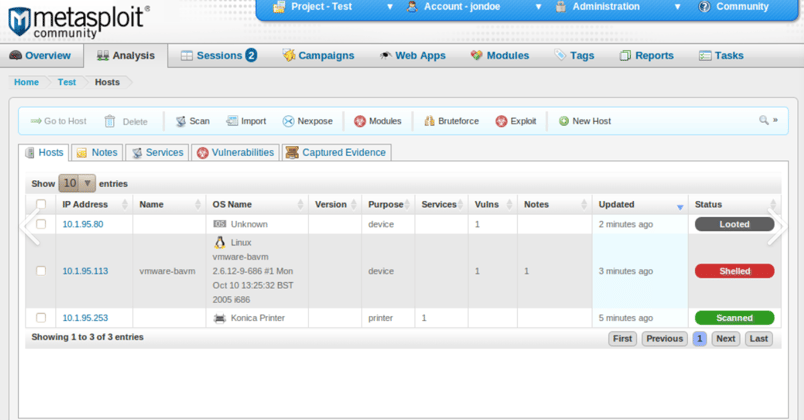This screenshot has height=420, width=804.
Task: Click the search magnifier icon
Action: pos(764,120)
